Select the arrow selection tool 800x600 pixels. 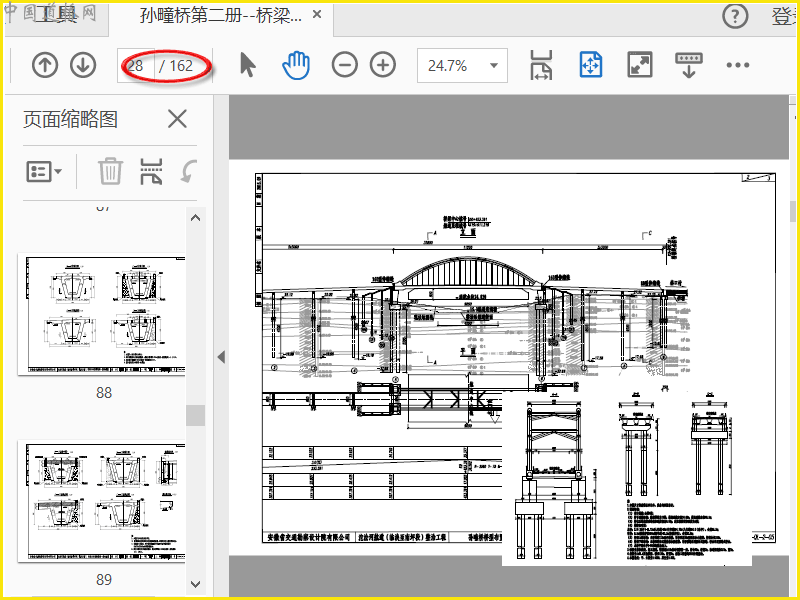(x=248, y=66)
